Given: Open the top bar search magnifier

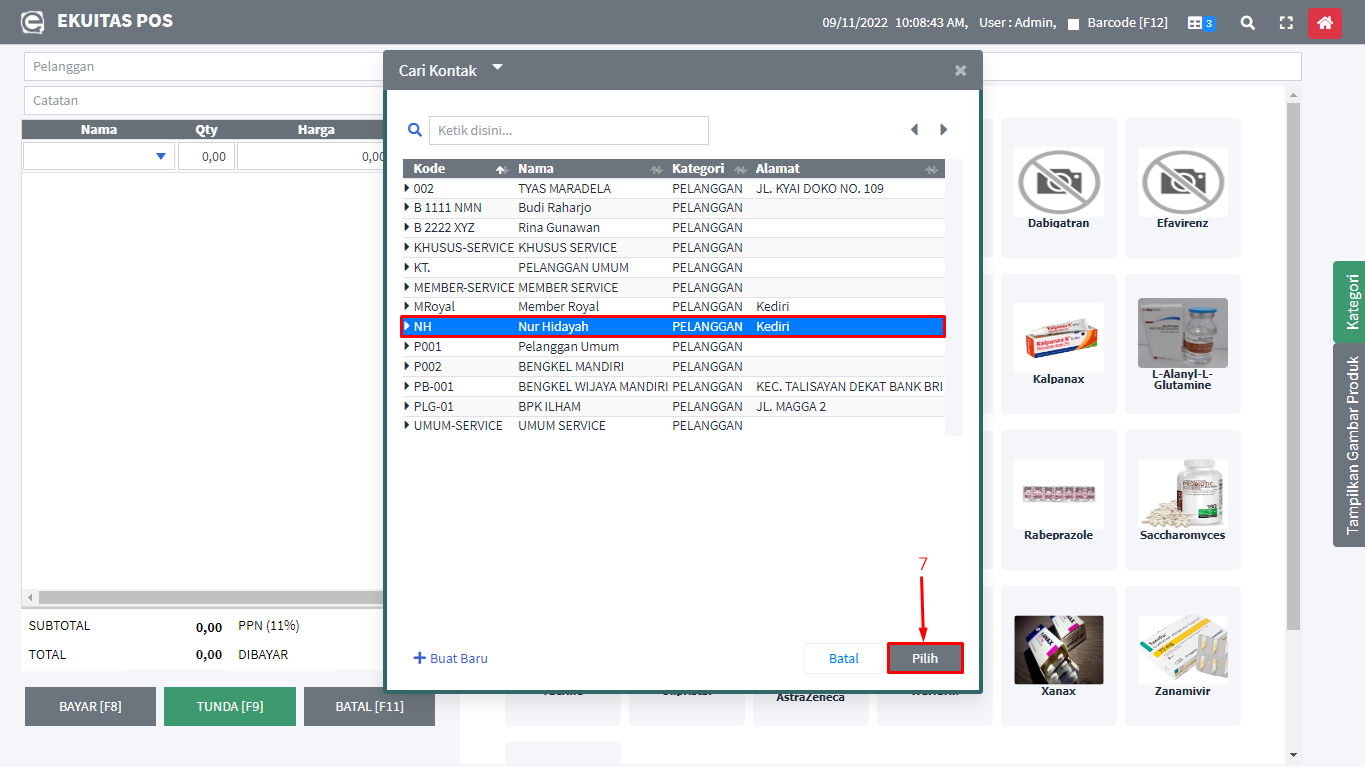Looking at the screenshot, I should [1247, 23].
